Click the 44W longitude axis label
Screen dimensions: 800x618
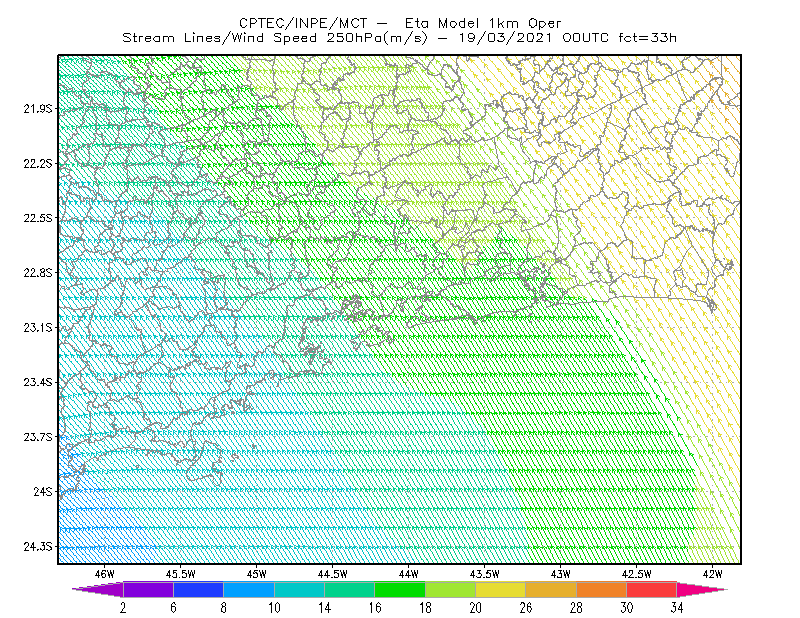409,574
